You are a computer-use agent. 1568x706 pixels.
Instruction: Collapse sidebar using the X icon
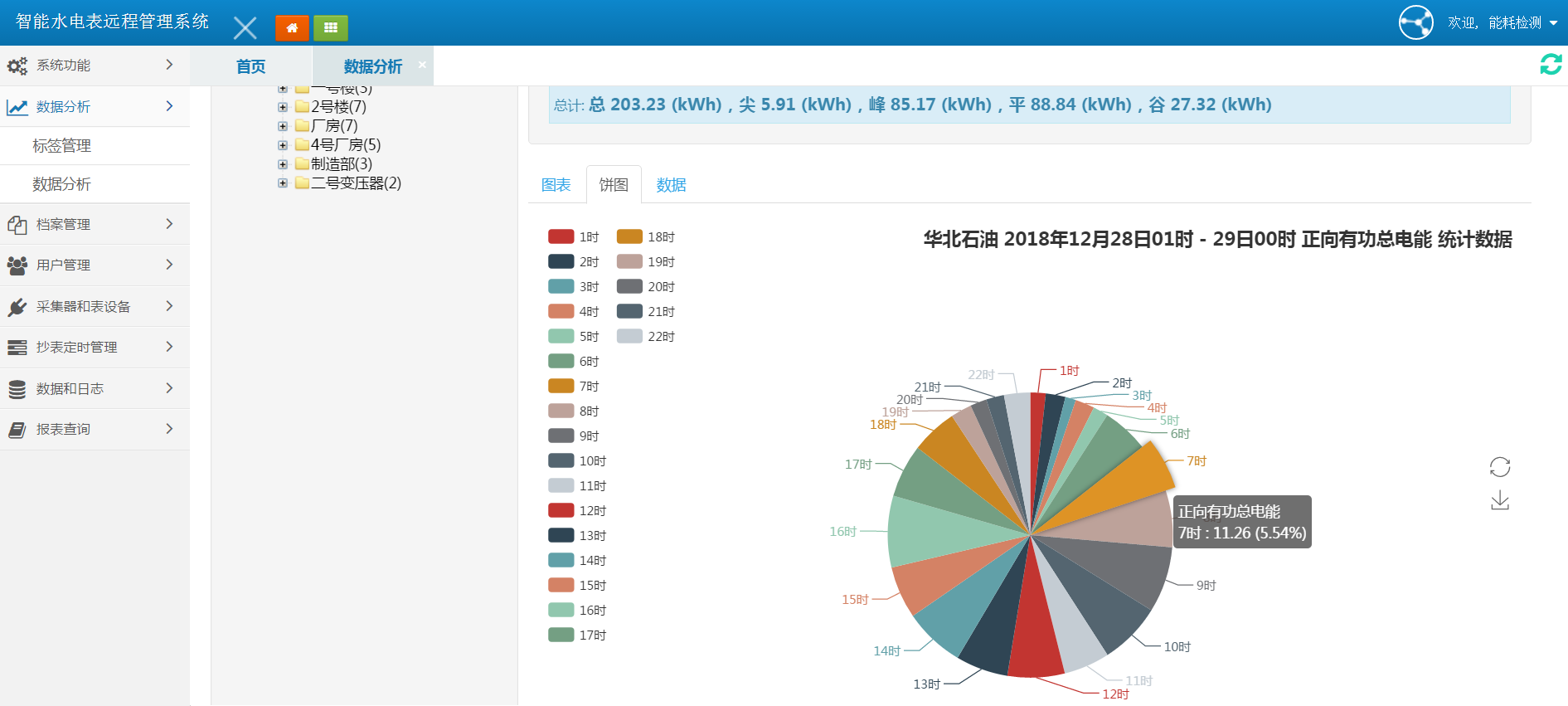coord(245,28)
